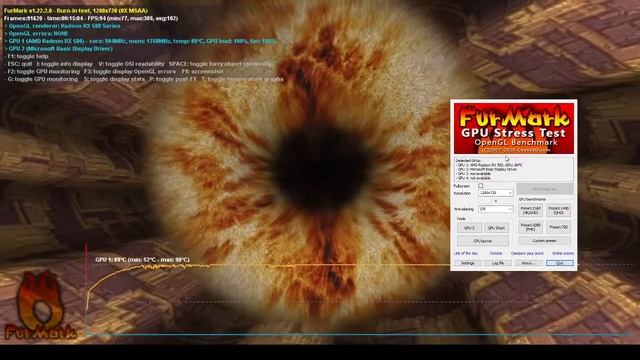The image size is (640, 360).
Task: Run Preset:1440 (QHD) benchmark
Action: (559, 211)
